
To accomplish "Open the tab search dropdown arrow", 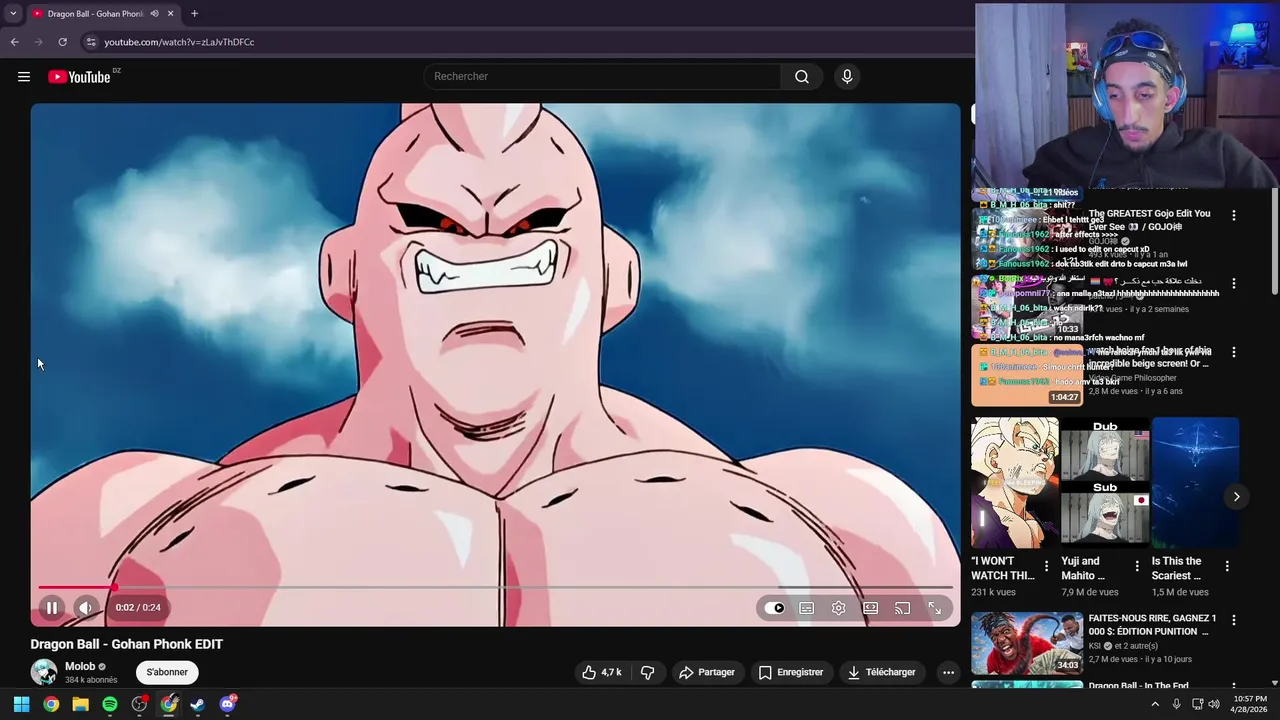I will tap(13, 14).
